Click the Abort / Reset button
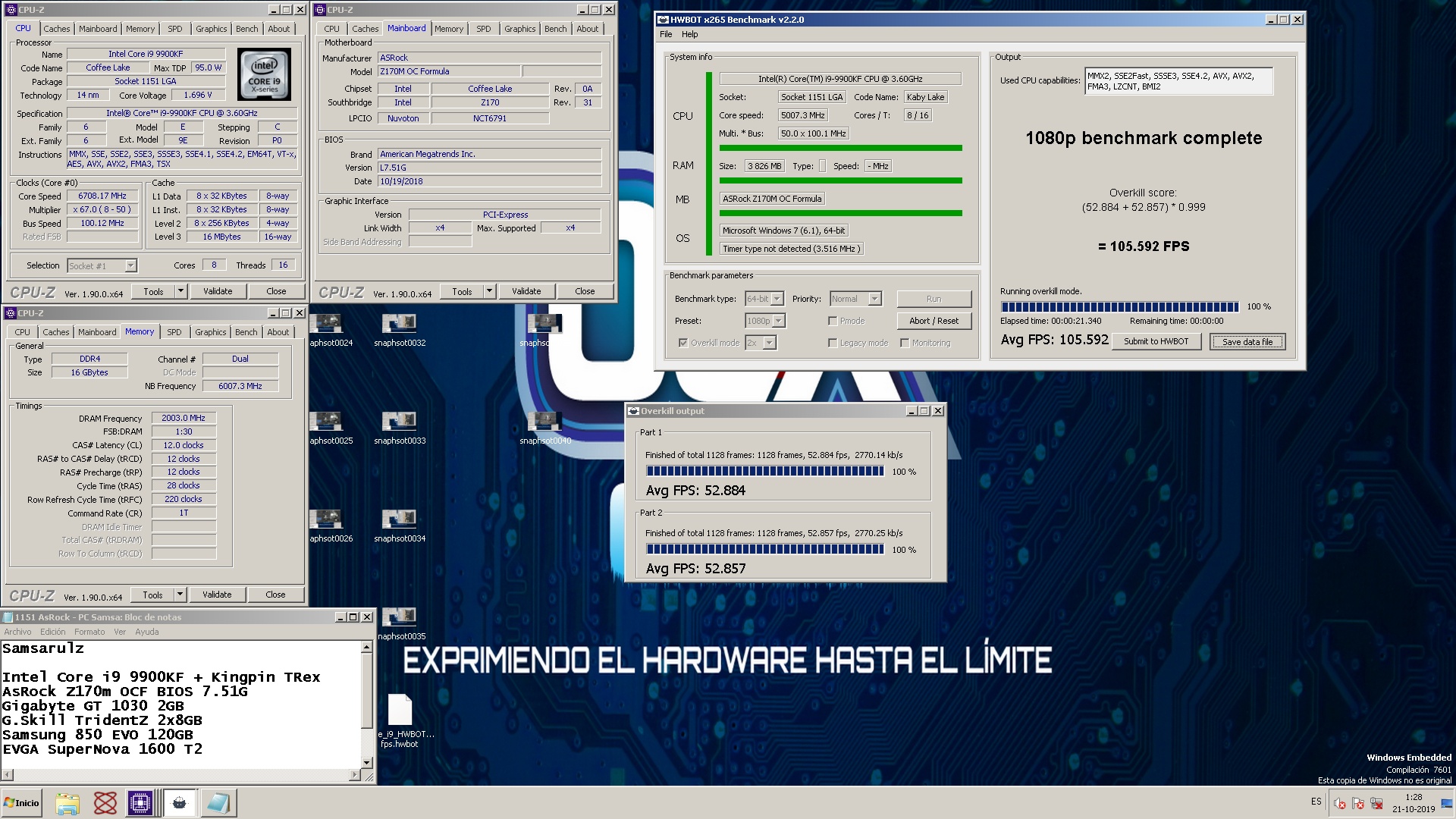1456x819 pixels. (x=934, y=322)
